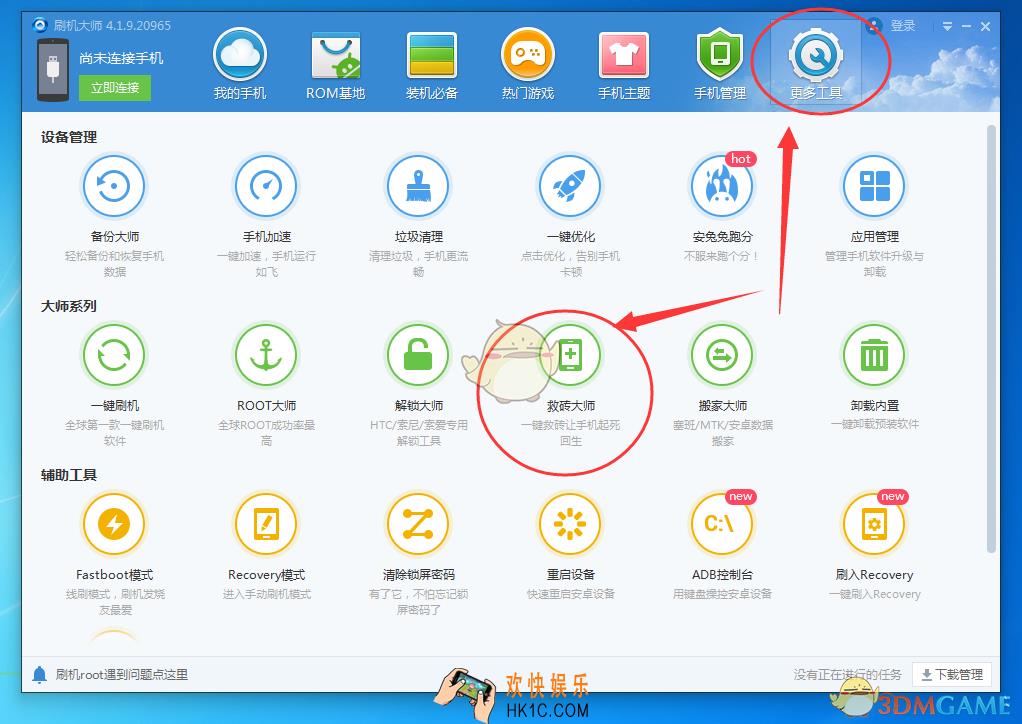Screen dimensions: 1022x724
Task: Click the 辅助工具 section heading
Action: point(68,475)
